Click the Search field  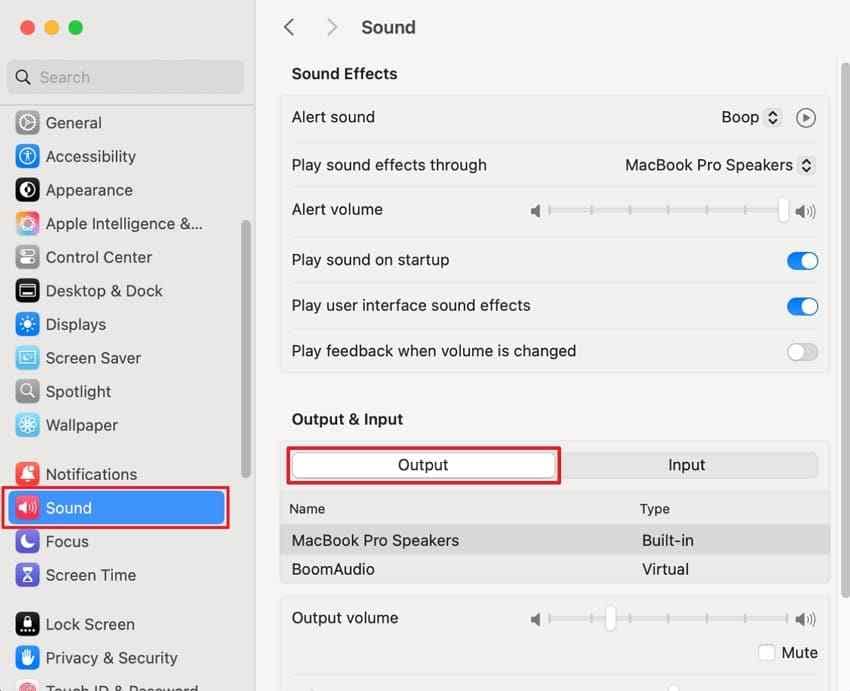pos(126,77)
